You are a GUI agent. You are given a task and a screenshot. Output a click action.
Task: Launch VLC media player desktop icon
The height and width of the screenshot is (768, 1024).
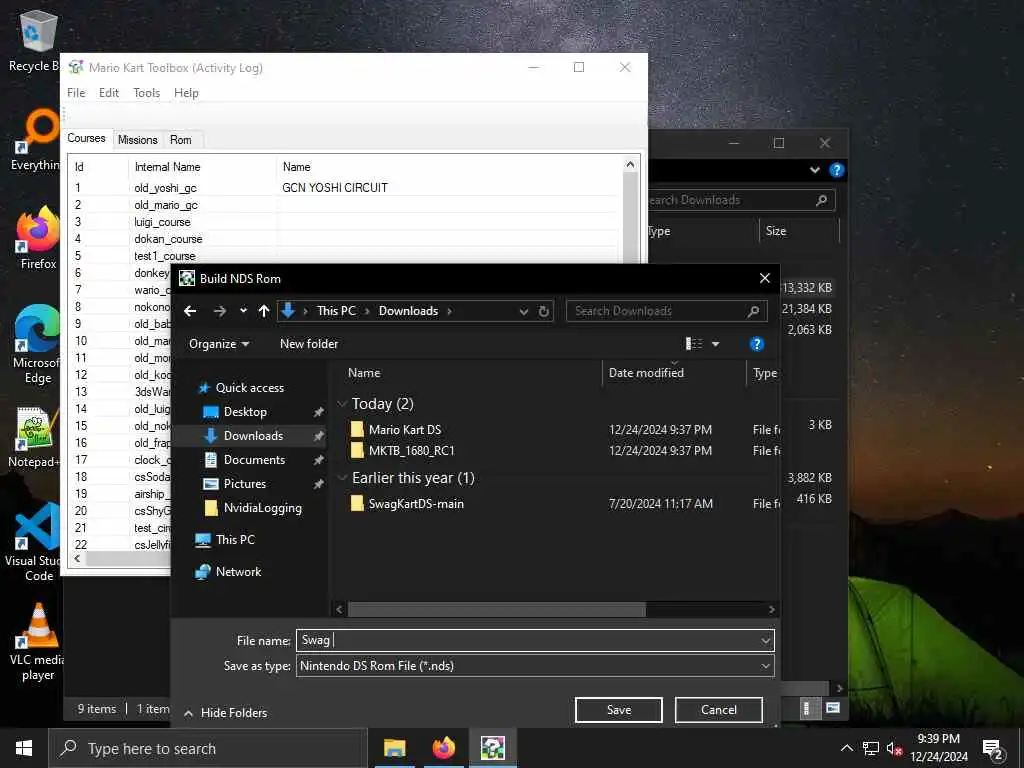pyautogui.click(x=38, y=642)
